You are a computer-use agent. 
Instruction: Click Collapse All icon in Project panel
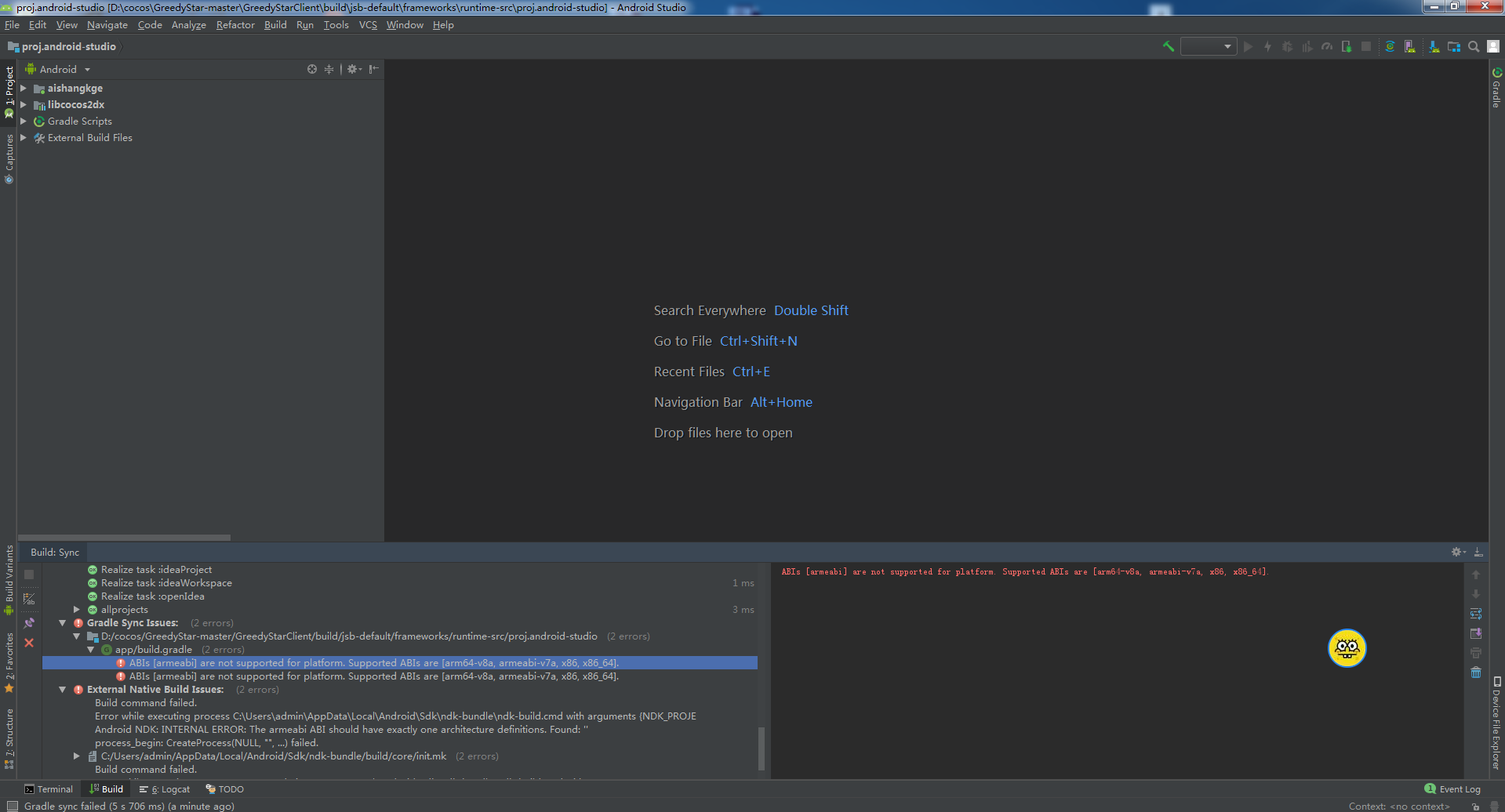(x=329, y=69)
